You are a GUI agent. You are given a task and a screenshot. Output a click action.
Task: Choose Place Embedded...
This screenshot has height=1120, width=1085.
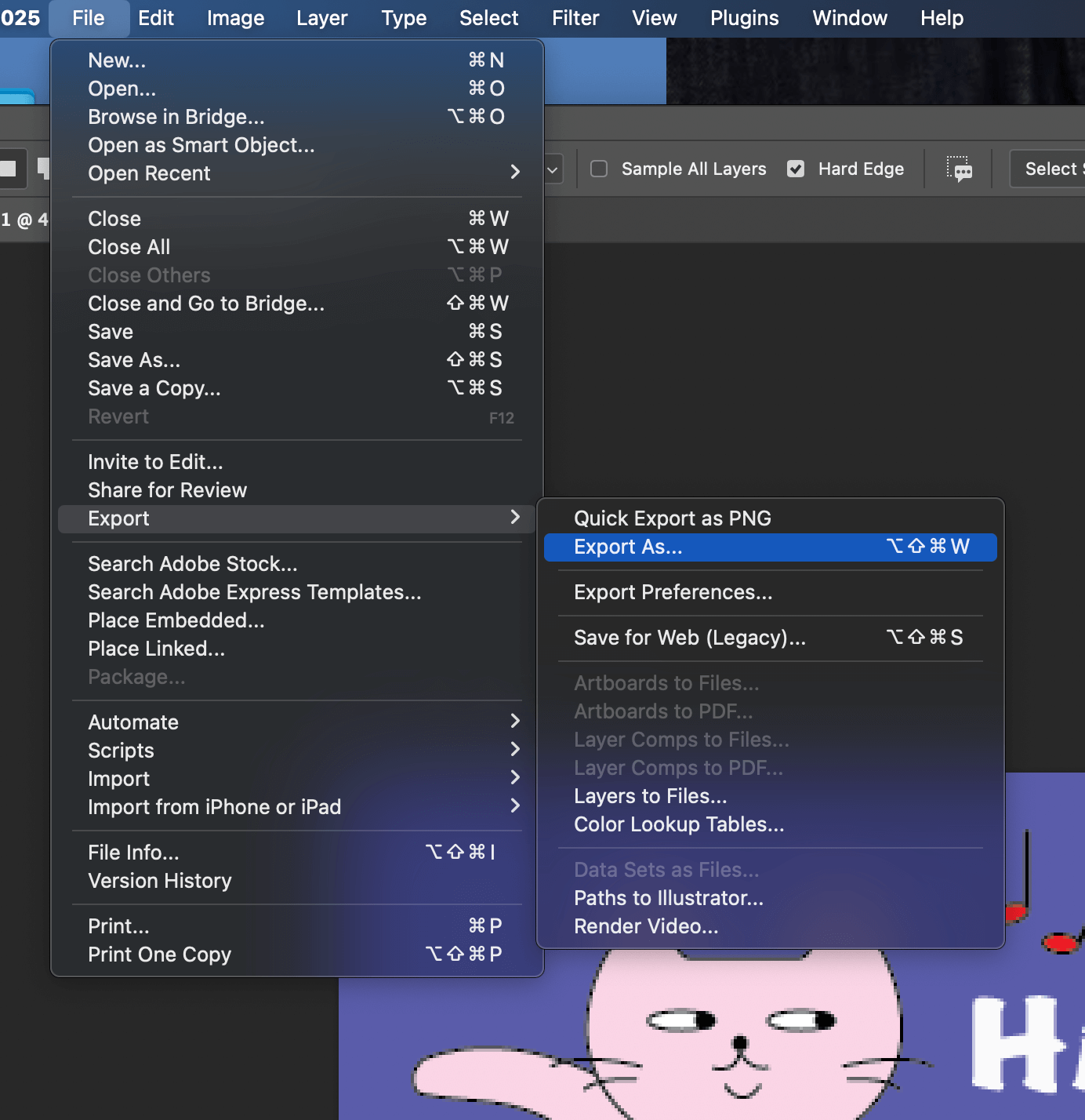click(x=297, y=620)
